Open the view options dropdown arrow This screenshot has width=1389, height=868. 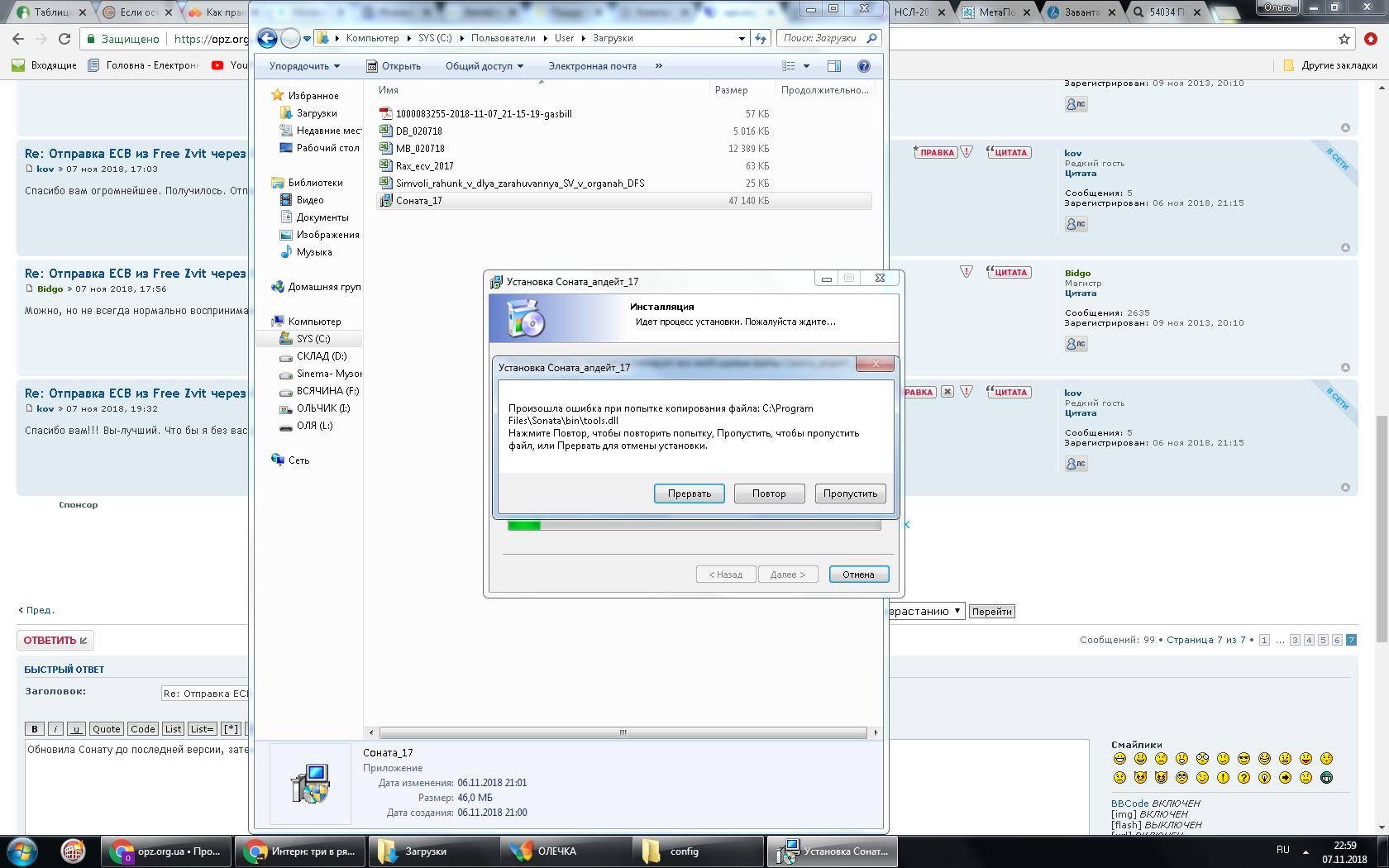click(806, 66)
